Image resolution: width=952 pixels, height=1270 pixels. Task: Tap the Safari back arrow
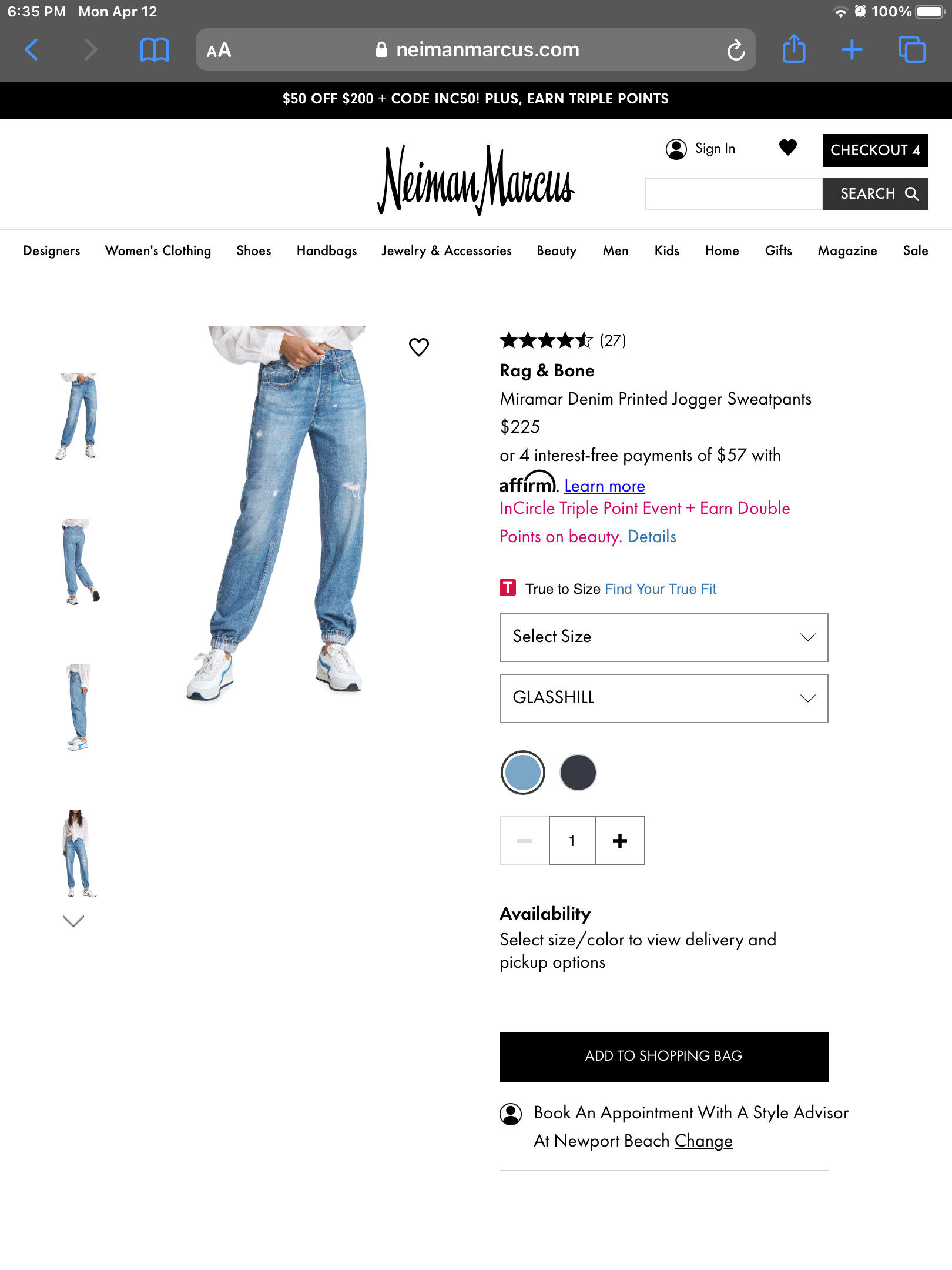[x=32, y=50]
